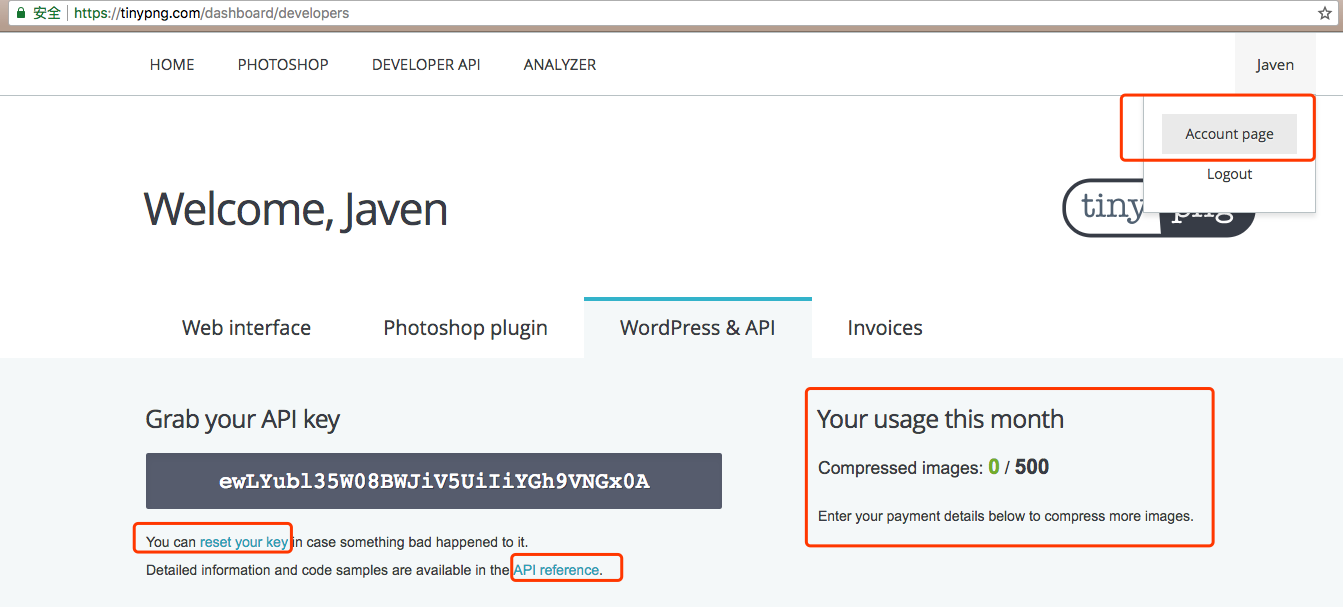Screen dimensions: 1343x607
Task: Open the API reference link
Action: (557, 570)
